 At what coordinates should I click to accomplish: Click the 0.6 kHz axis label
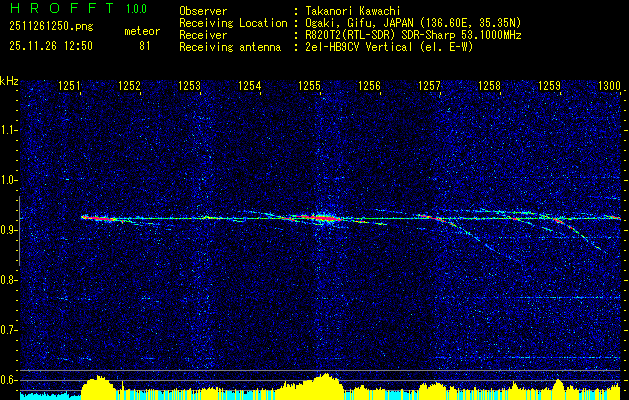(x=8, y=380)
